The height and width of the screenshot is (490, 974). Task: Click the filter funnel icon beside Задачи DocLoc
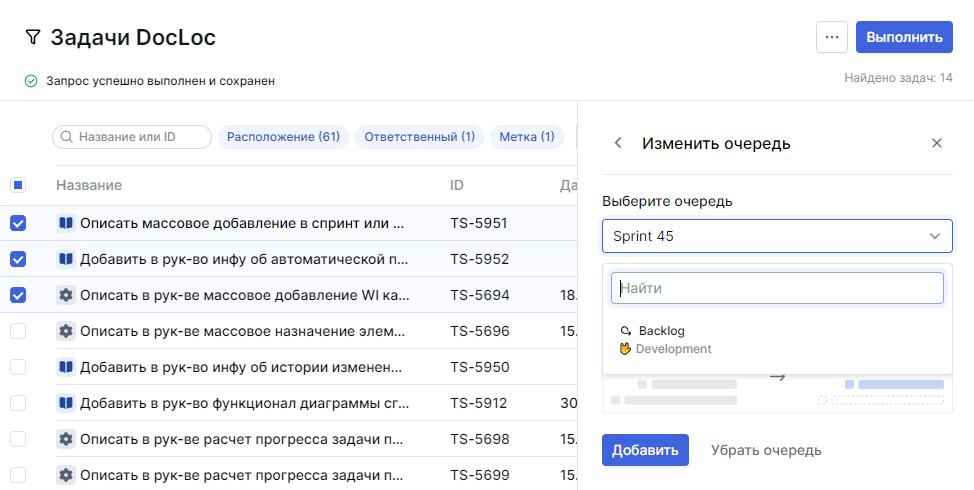[33, 38]
